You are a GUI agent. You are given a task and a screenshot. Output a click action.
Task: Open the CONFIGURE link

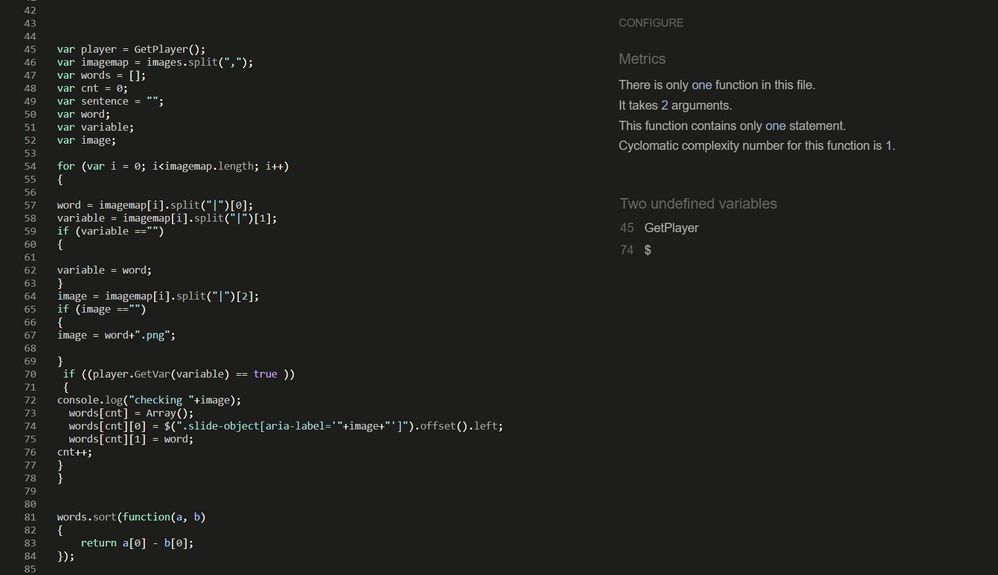(651, 23)
